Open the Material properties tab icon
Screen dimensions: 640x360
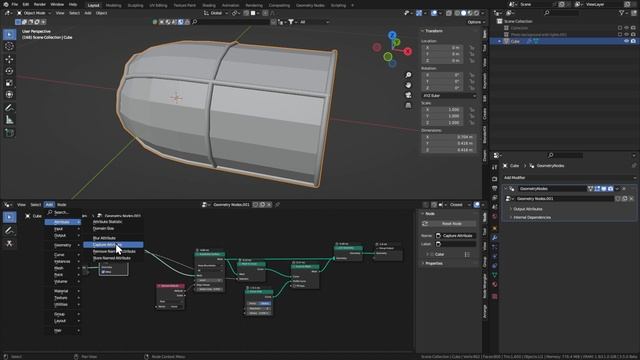pos(495,284)
